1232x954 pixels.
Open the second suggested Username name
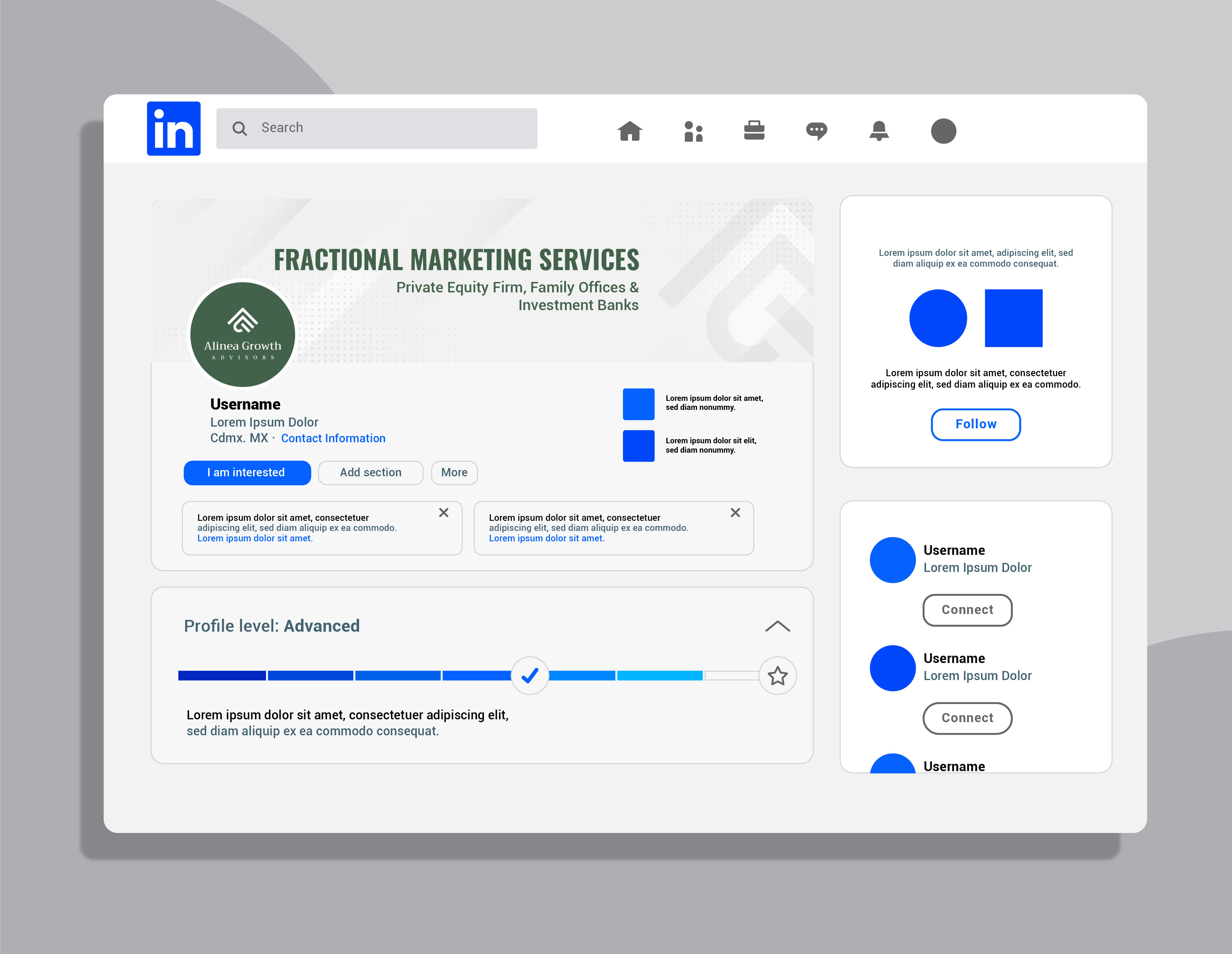[954, 658]
